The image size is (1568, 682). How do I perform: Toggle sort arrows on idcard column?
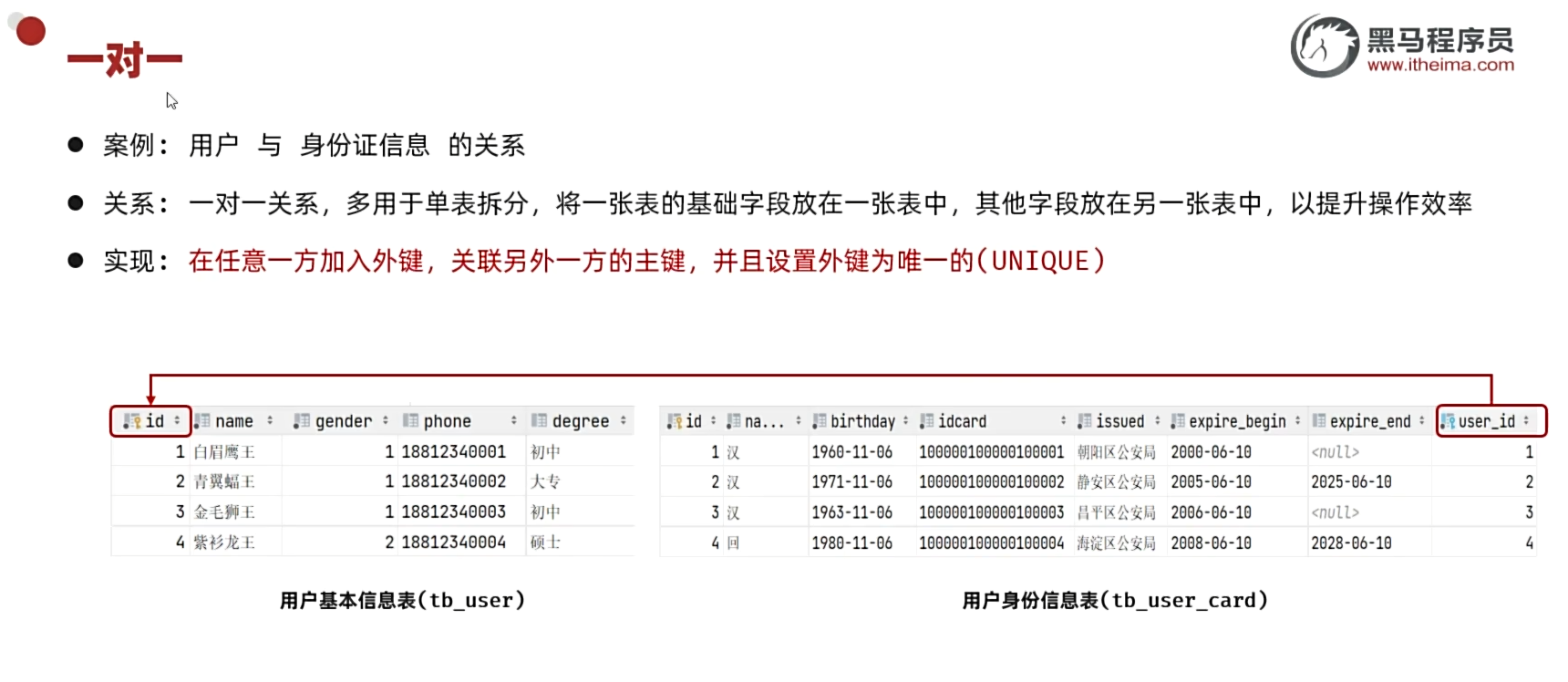coord(1063,421)
